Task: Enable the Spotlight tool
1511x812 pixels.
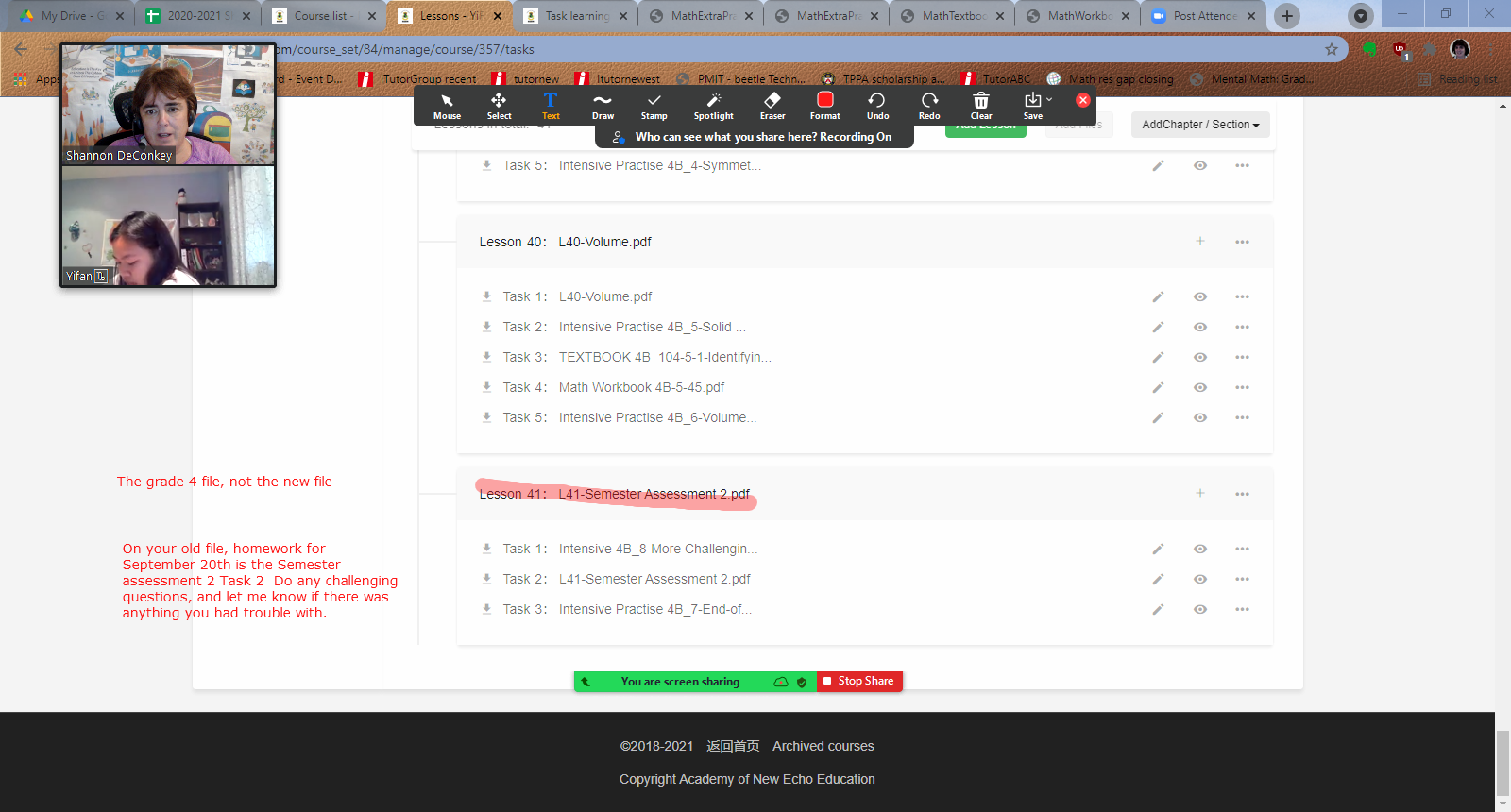Action: [x=713, y=106]
